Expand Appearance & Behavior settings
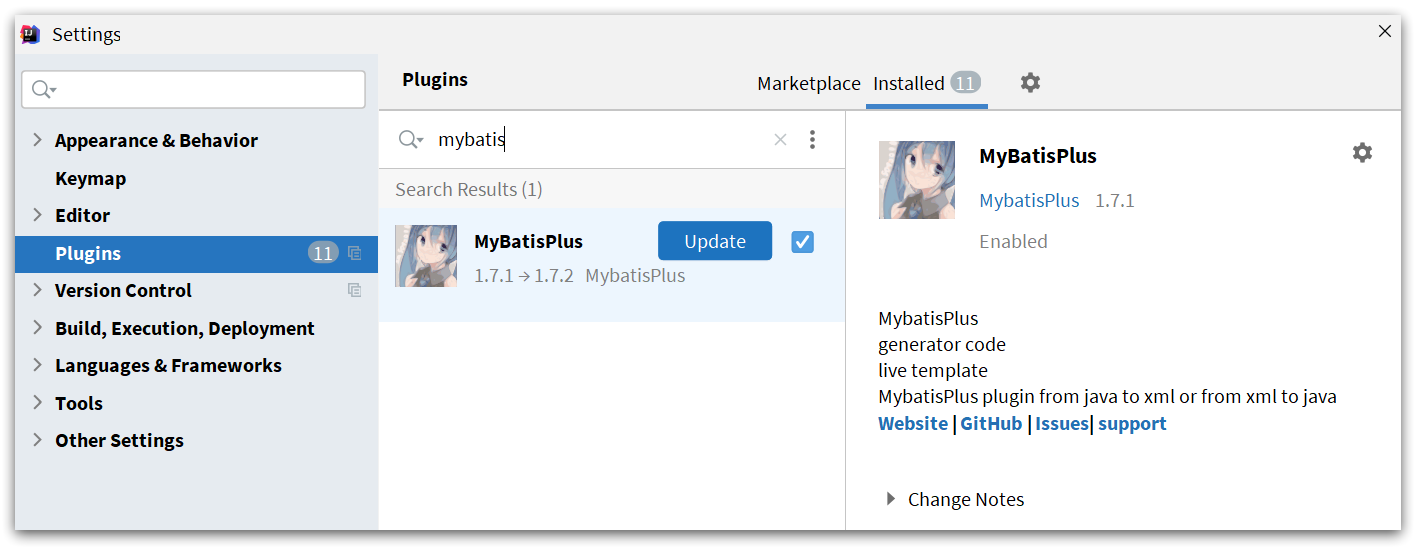The width and height of the screenshot is (1416, 549). (x=38, y=140)
